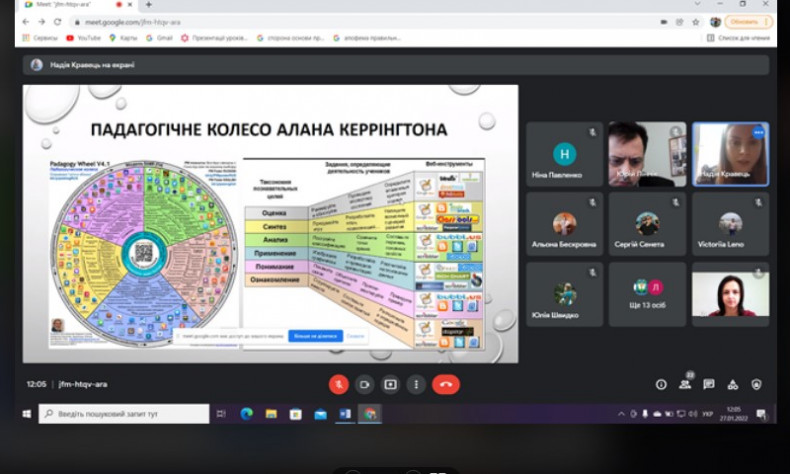Show the participants list icon
Screen dimensions: 790x474
(x=685, y=385)
